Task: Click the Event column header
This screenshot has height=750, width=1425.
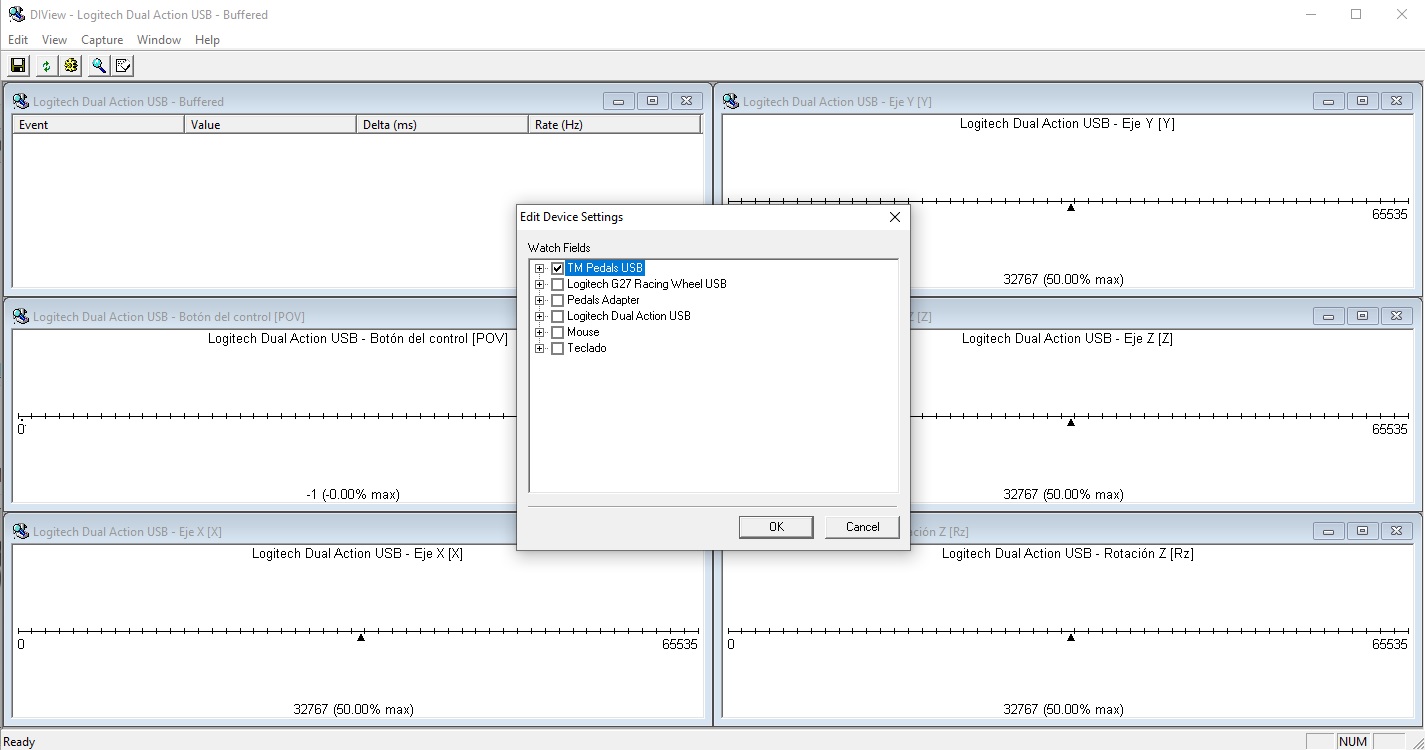Action: click(x=98, y=125)
